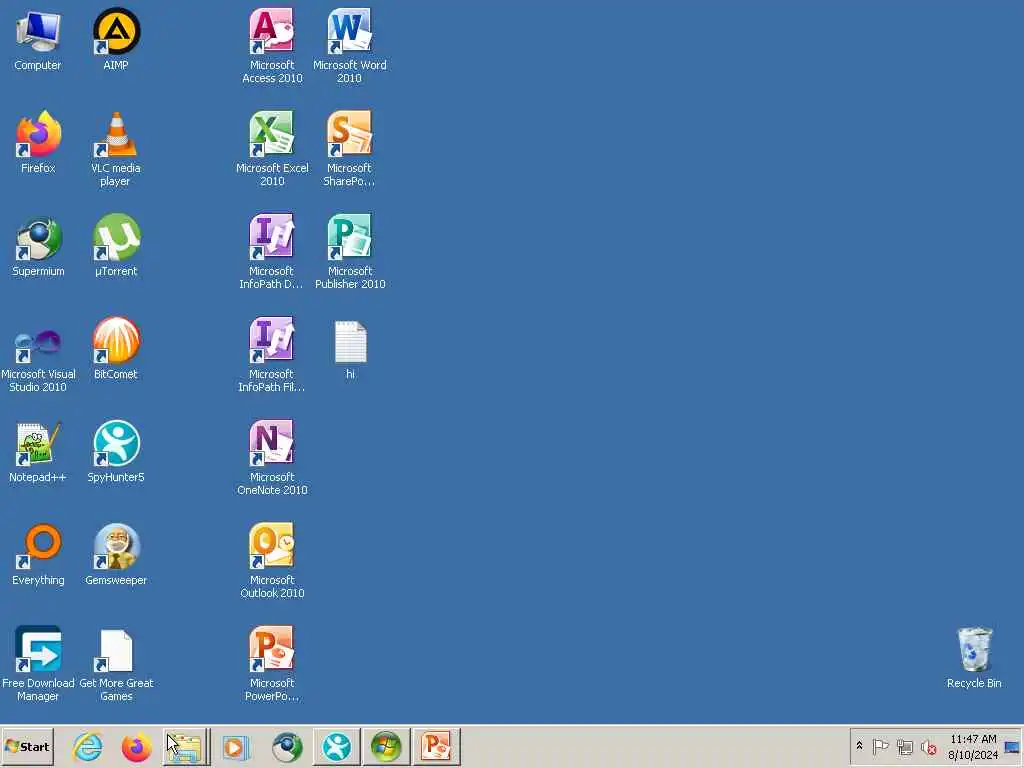Open the clock showing 11:47 AM

tap(973, 746)
